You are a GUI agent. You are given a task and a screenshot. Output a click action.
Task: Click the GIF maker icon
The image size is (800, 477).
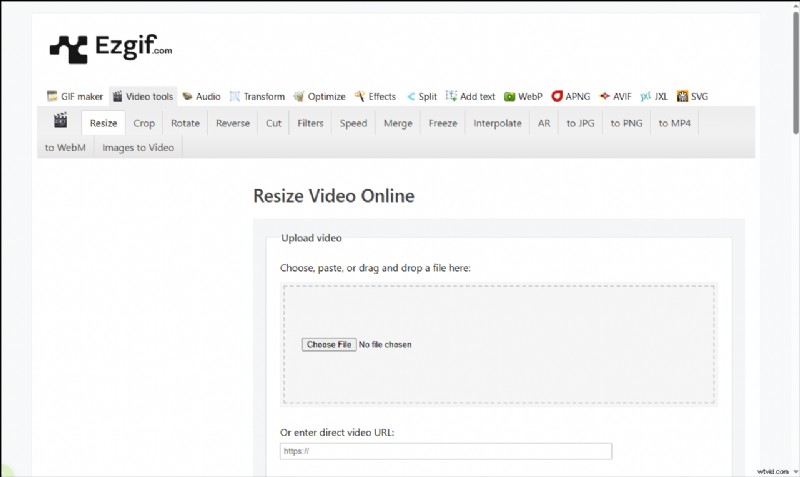[x=52, y=96]
